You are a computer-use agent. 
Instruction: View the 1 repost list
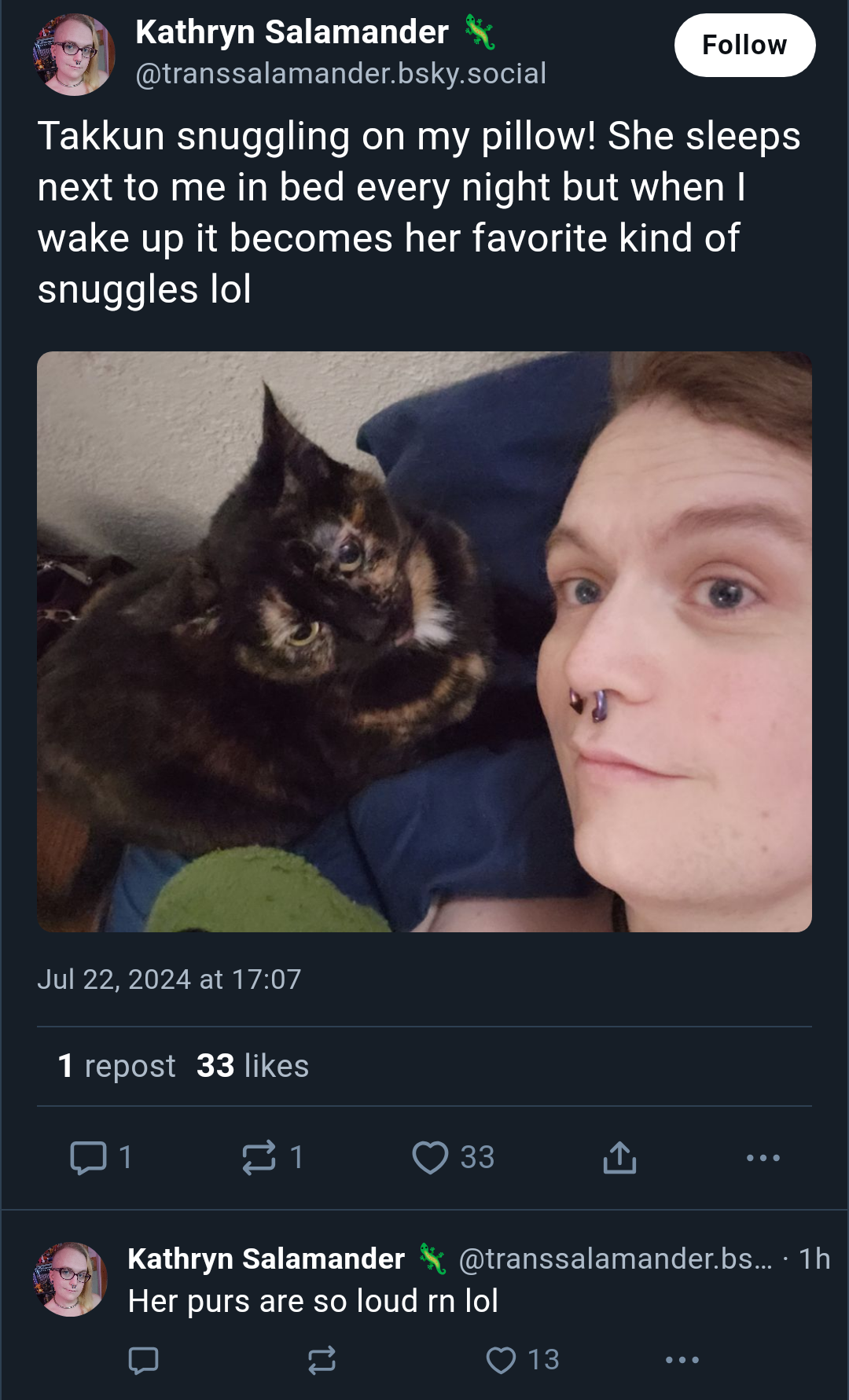[x=116, y=1066]
